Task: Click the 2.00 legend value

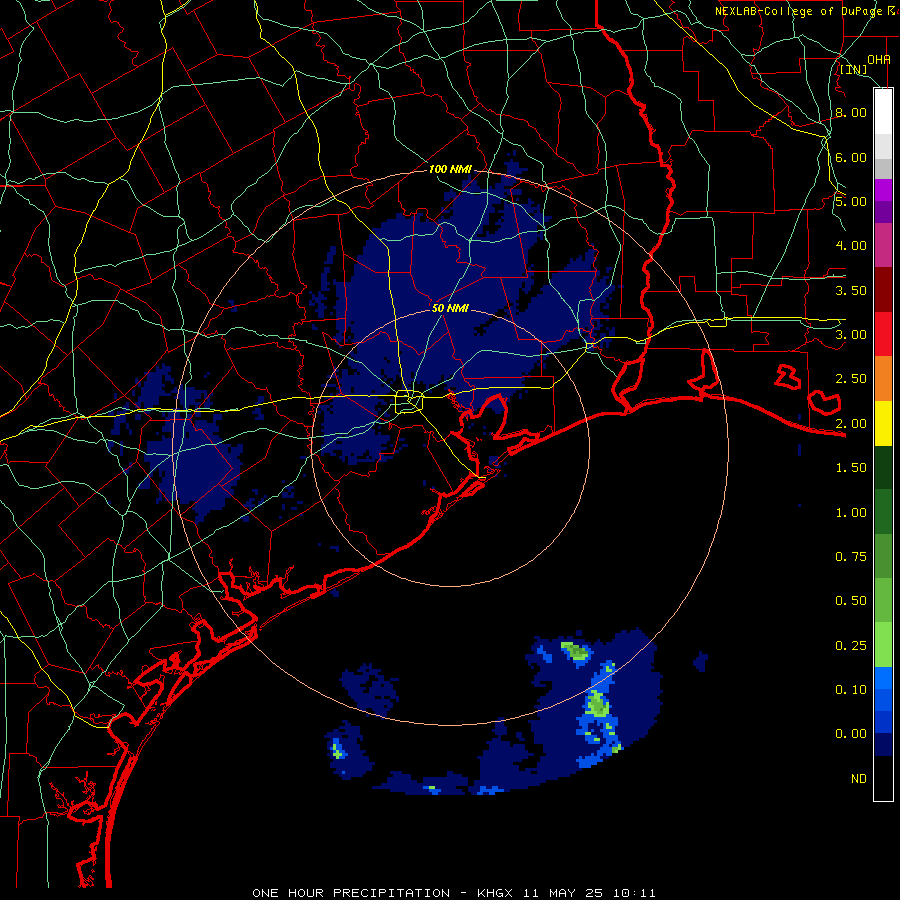Action: click(x=851, y=424)
